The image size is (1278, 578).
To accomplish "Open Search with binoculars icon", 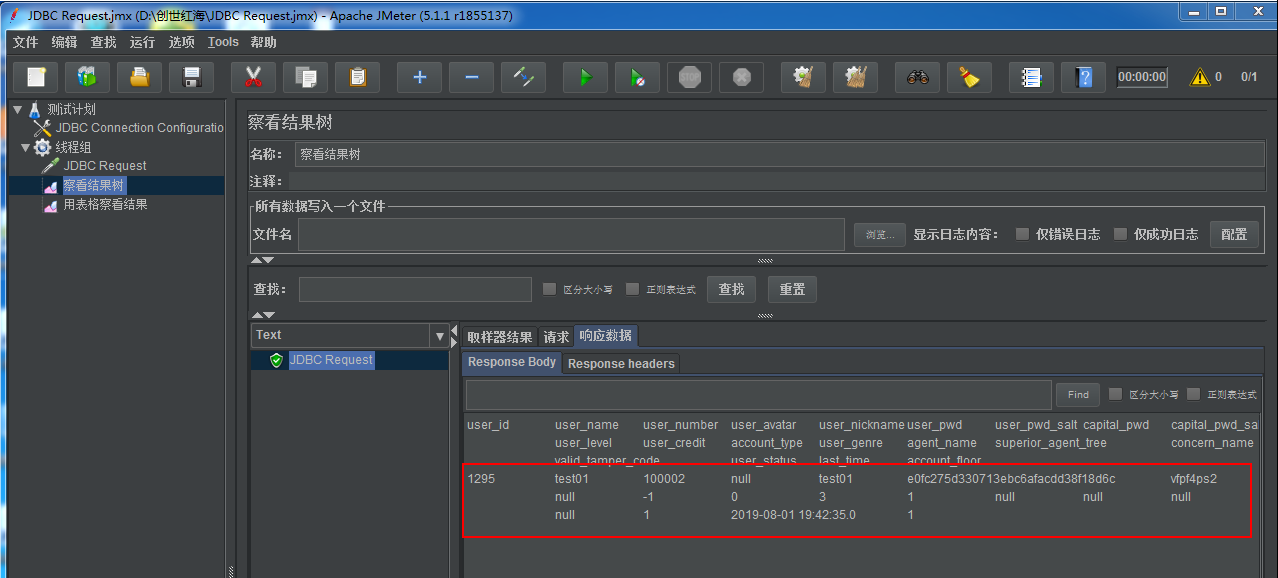I will 917,77.
